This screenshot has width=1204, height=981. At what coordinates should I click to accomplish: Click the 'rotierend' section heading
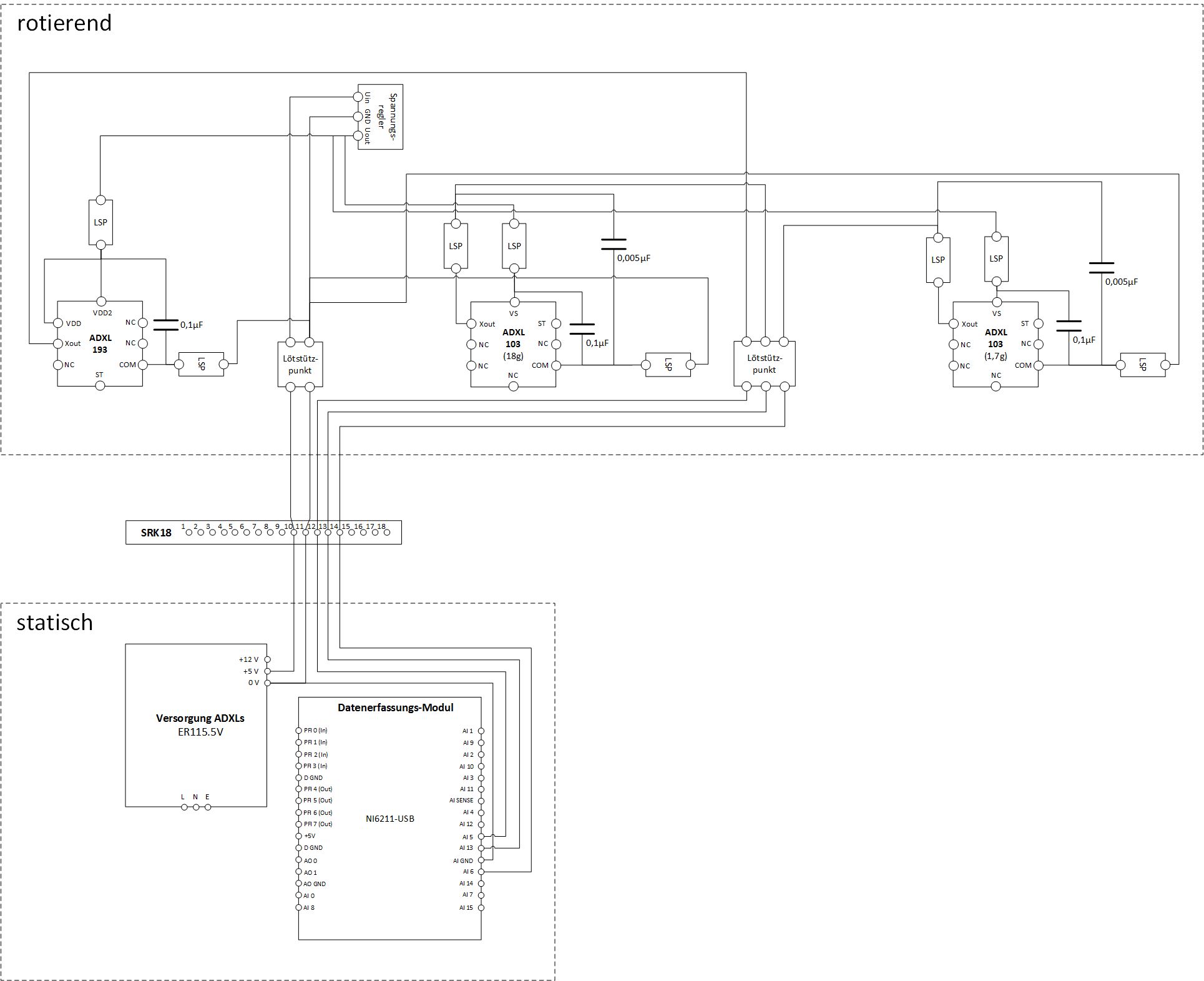[64, 23]
